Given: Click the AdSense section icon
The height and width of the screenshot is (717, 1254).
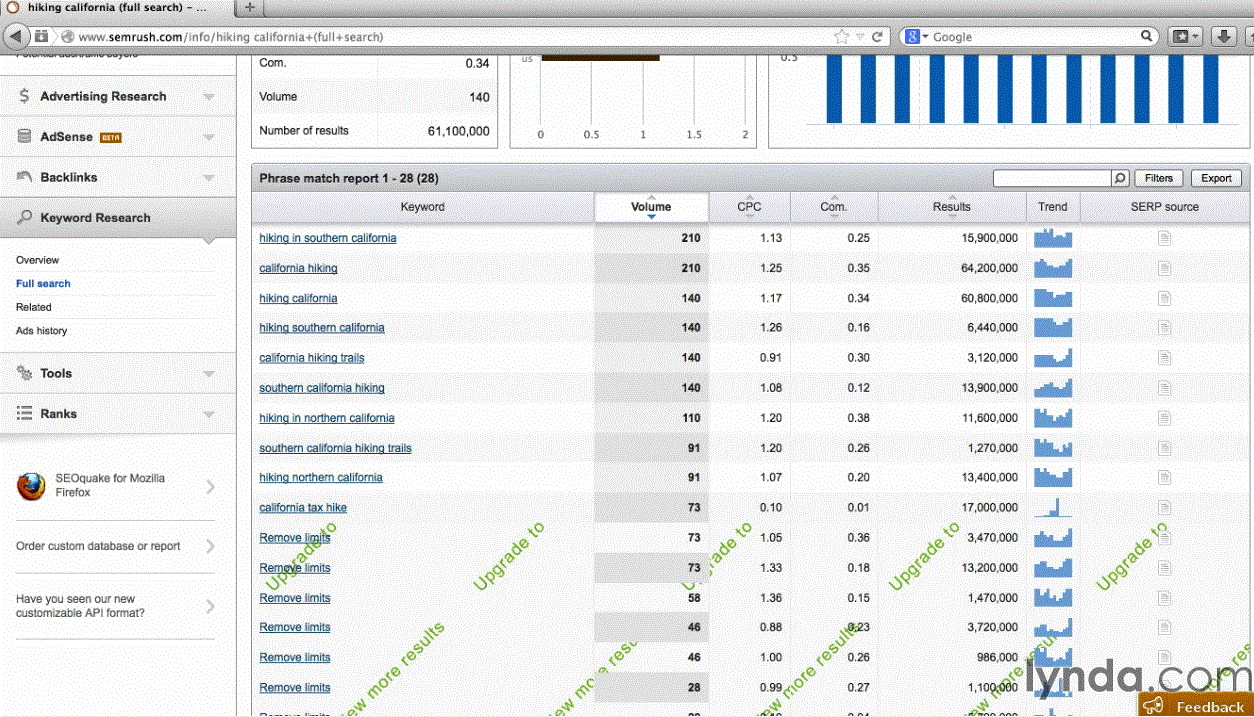Looking at the screenshot, I should 25,136.
